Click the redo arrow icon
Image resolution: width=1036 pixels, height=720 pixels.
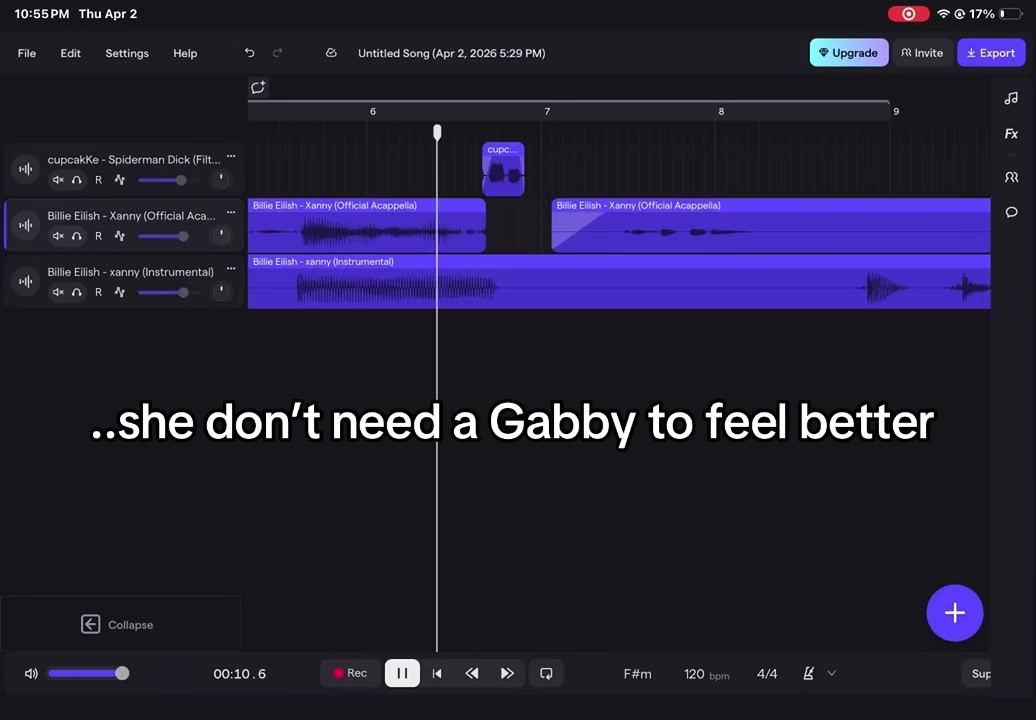coord(278,53)
